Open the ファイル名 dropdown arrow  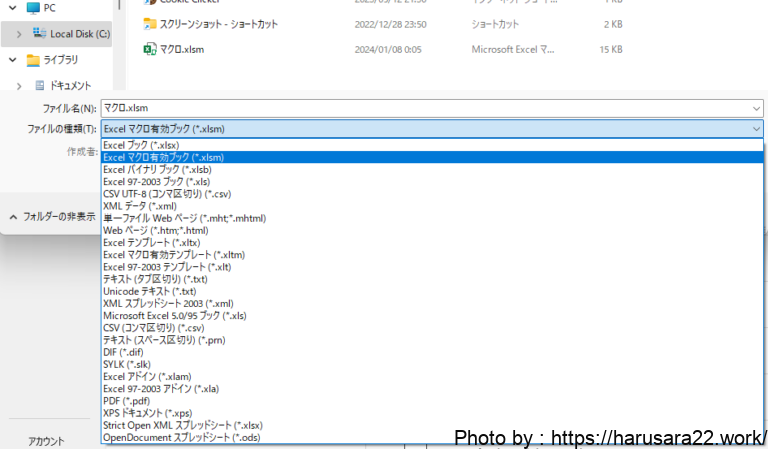point(756,107)
